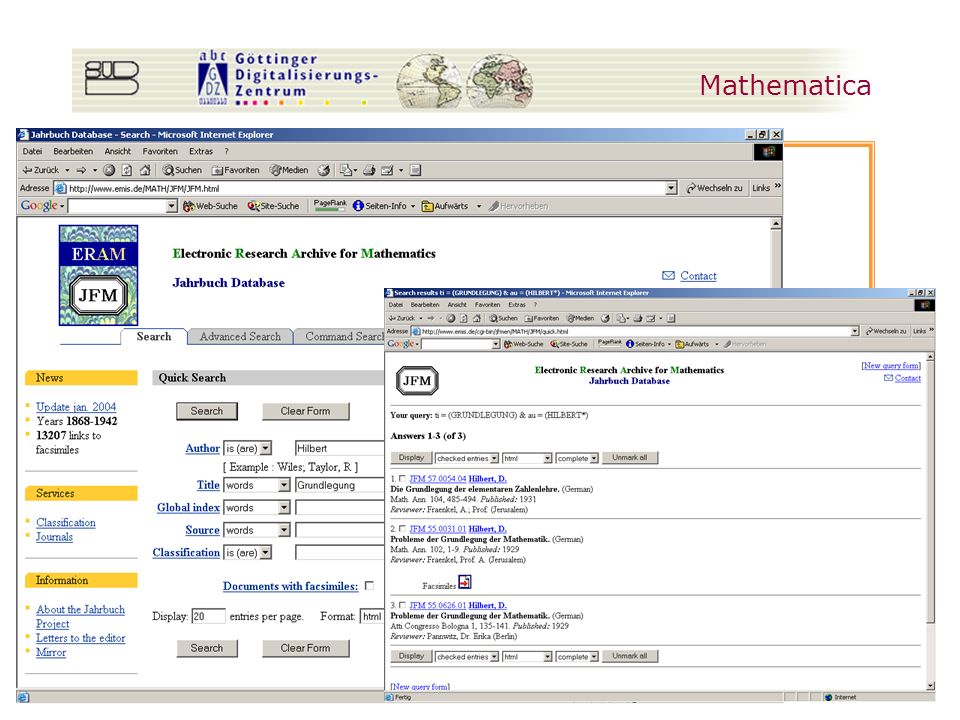Click Seiten-Info in the Jahrbuch Database window's Google toolbar
The height and width of the screenshot is (720, 960).
coord(380,206)
